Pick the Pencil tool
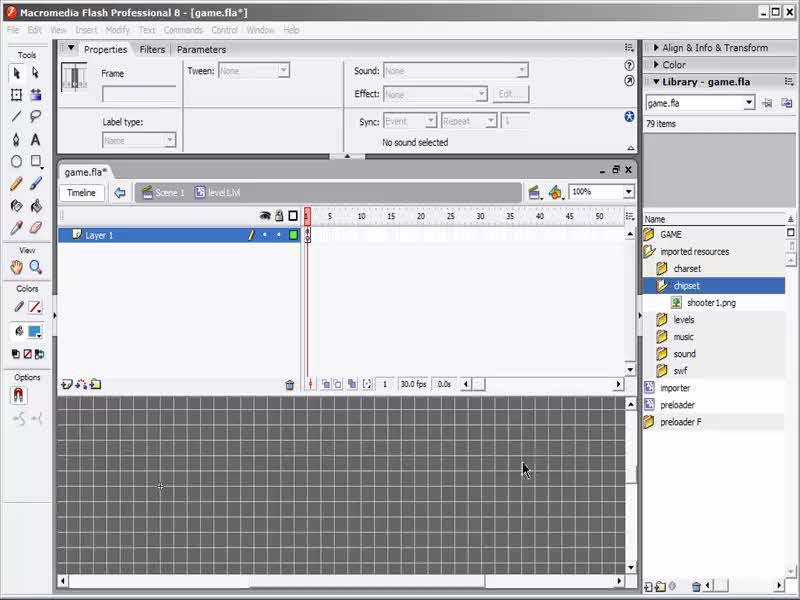The width and height of the screenshot is (800, 600). point(16,184)
